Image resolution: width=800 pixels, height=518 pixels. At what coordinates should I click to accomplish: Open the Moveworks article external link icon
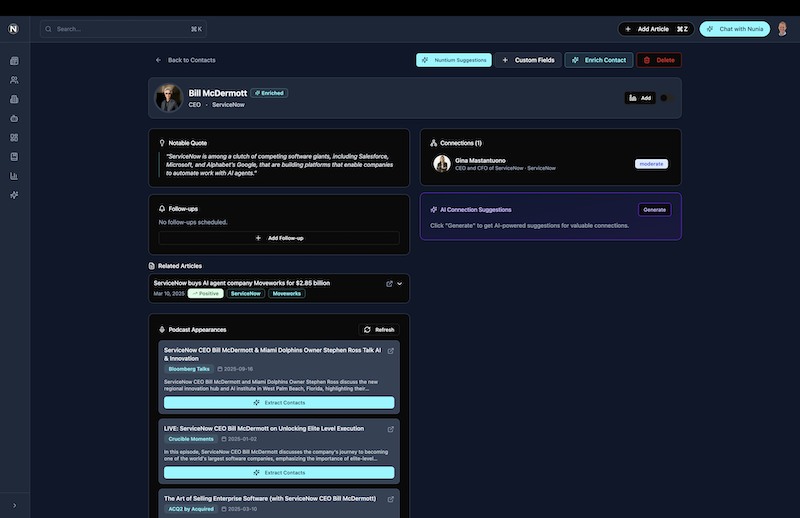click(x=389, y=284)
